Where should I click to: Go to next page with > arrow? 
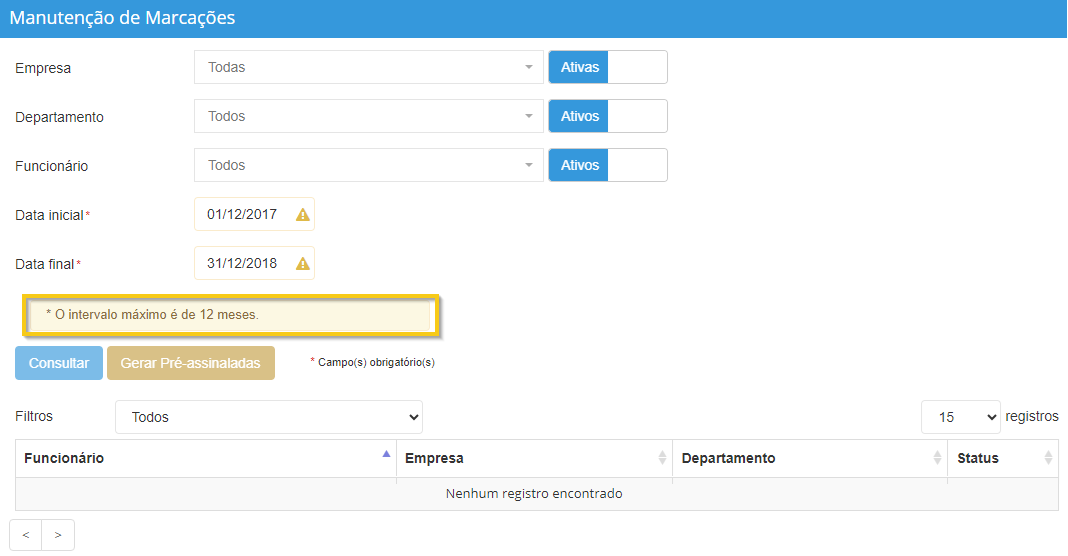[x=58, y=535]
